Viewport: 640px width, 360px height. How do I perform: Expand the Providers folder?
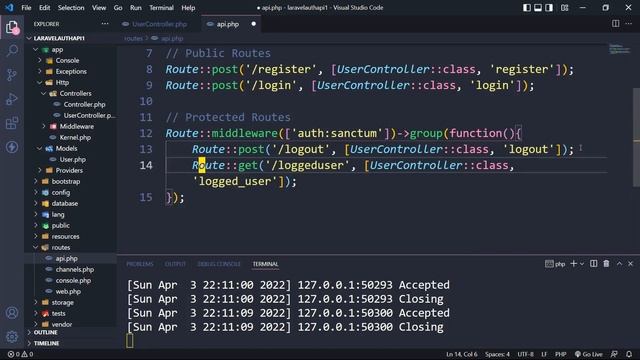click(x=70, y=171)
